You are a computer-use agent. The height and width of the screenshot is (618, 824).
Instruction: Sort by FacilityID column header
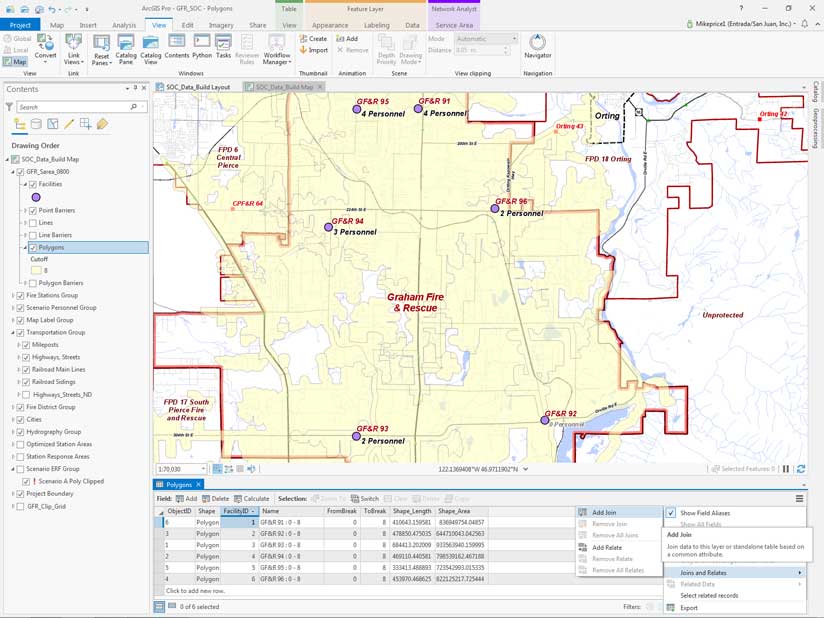click(x=240, y=511)
